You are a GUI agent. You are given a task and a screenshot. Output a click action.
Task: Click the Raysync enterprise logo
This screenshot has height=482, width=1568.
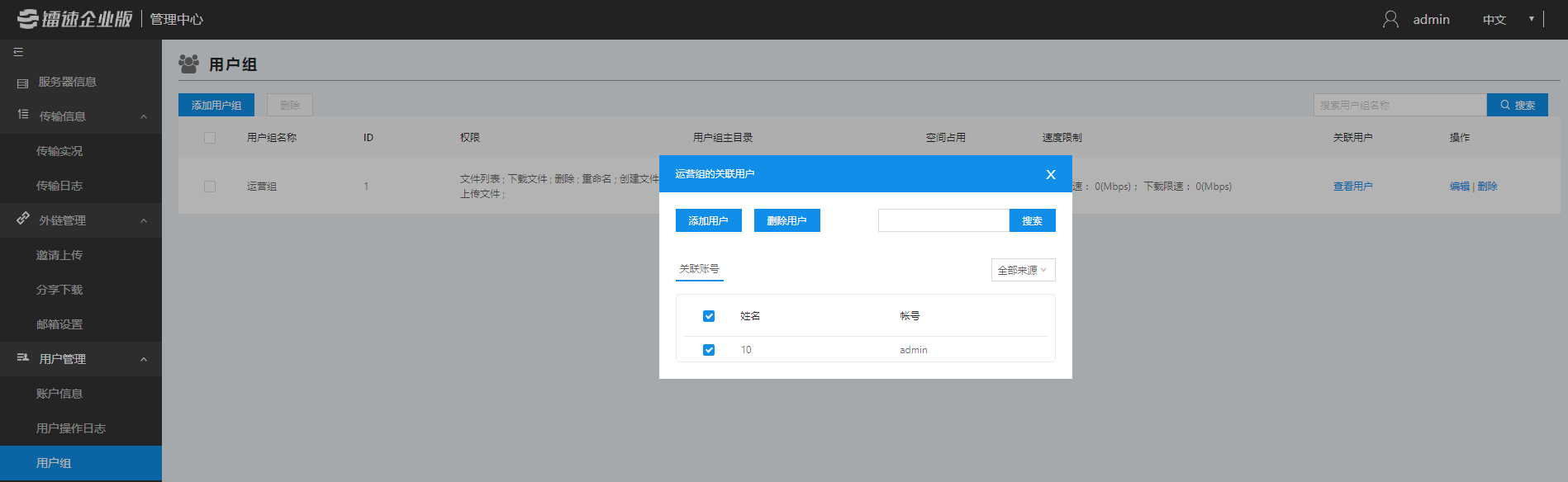click(75, 19)
